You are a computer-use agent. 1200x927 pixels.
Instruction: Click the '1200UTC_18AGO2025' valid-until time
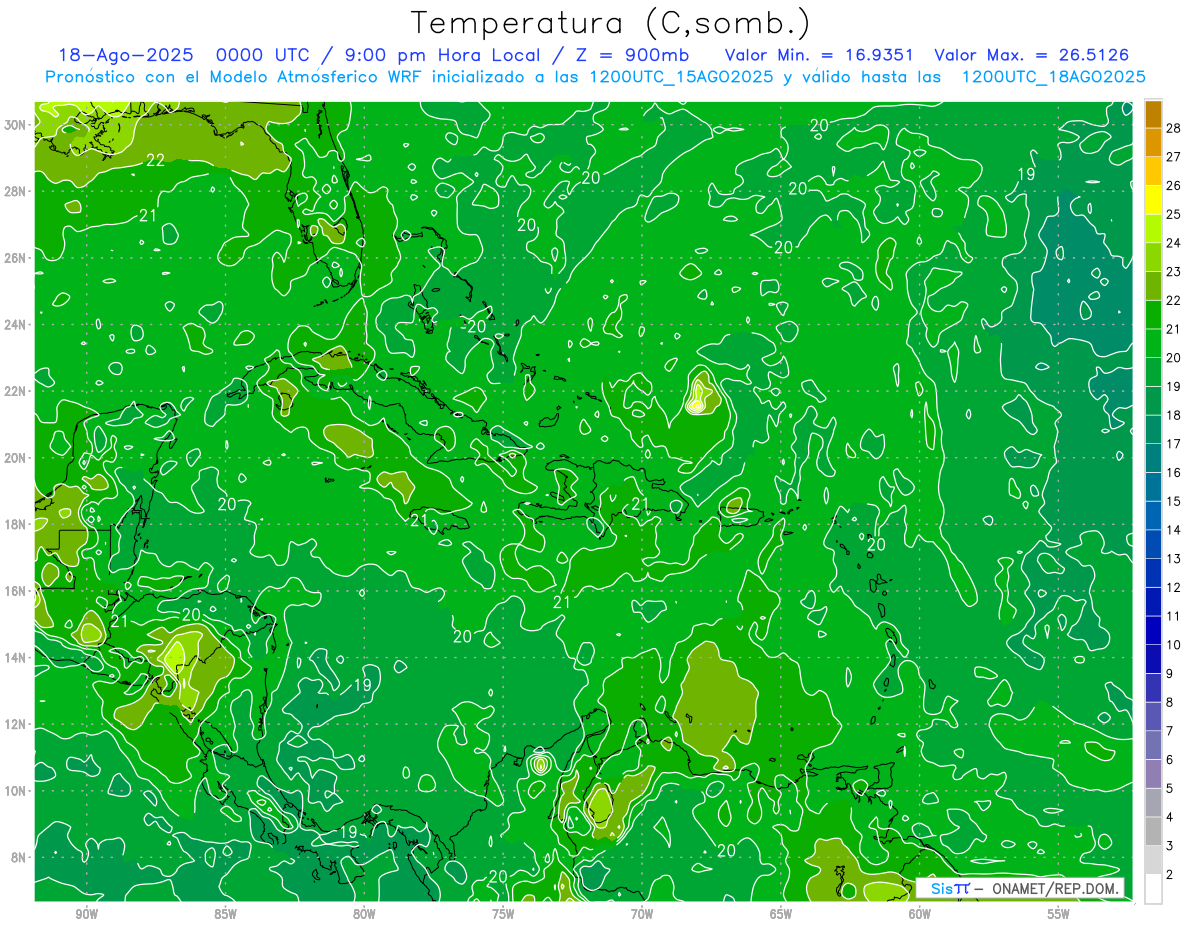point(1053,77)
